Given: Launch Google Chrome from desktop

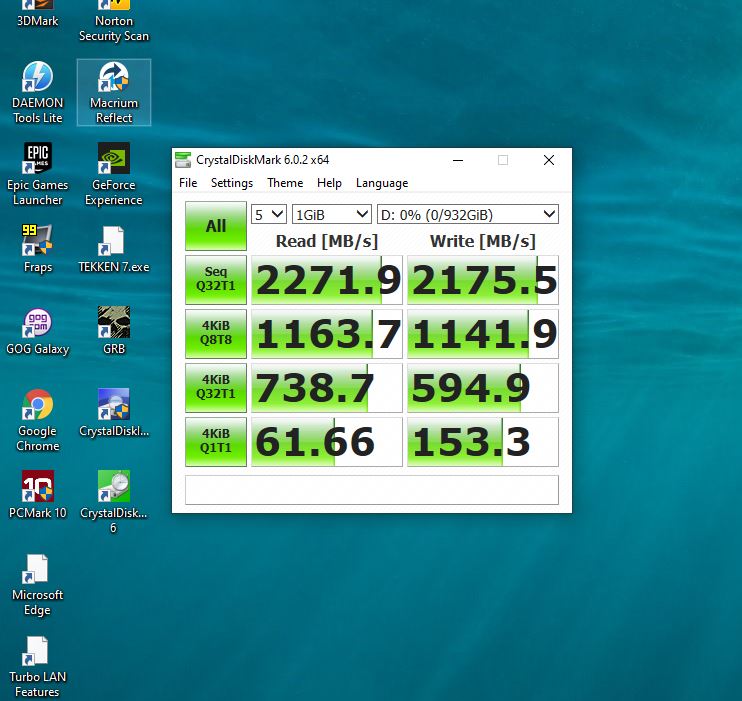Looking at the screenshot, I should coord(37,421).
